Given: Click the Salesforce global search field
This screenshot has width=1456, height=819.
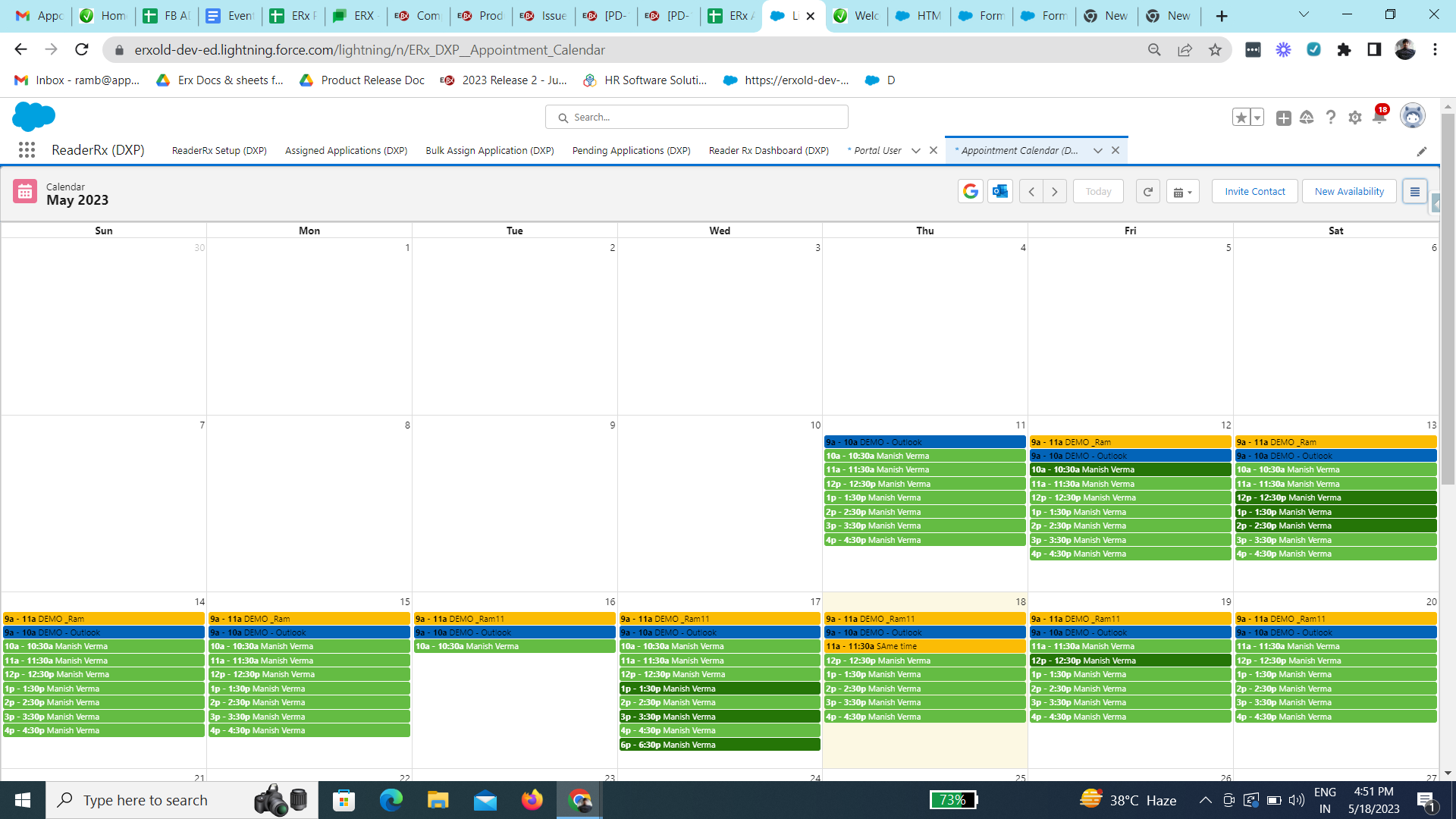Looking at the screenshot, I should pos(696,117).
